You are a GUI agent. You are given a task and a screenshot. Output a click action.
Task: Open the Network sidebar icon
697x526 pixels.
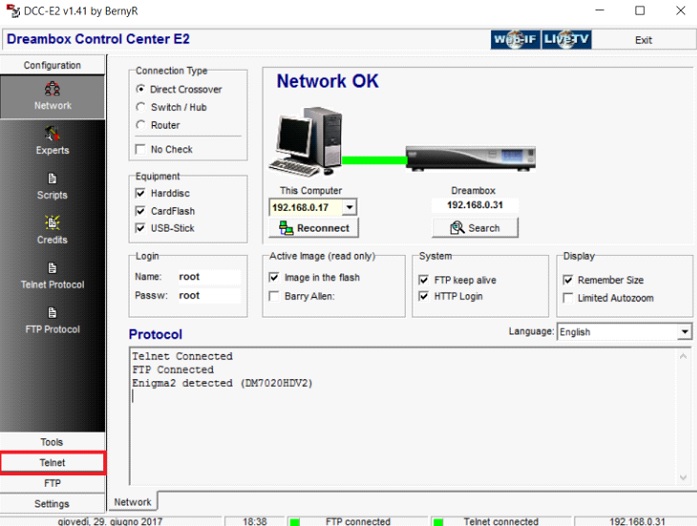click(x=52, y=95)
